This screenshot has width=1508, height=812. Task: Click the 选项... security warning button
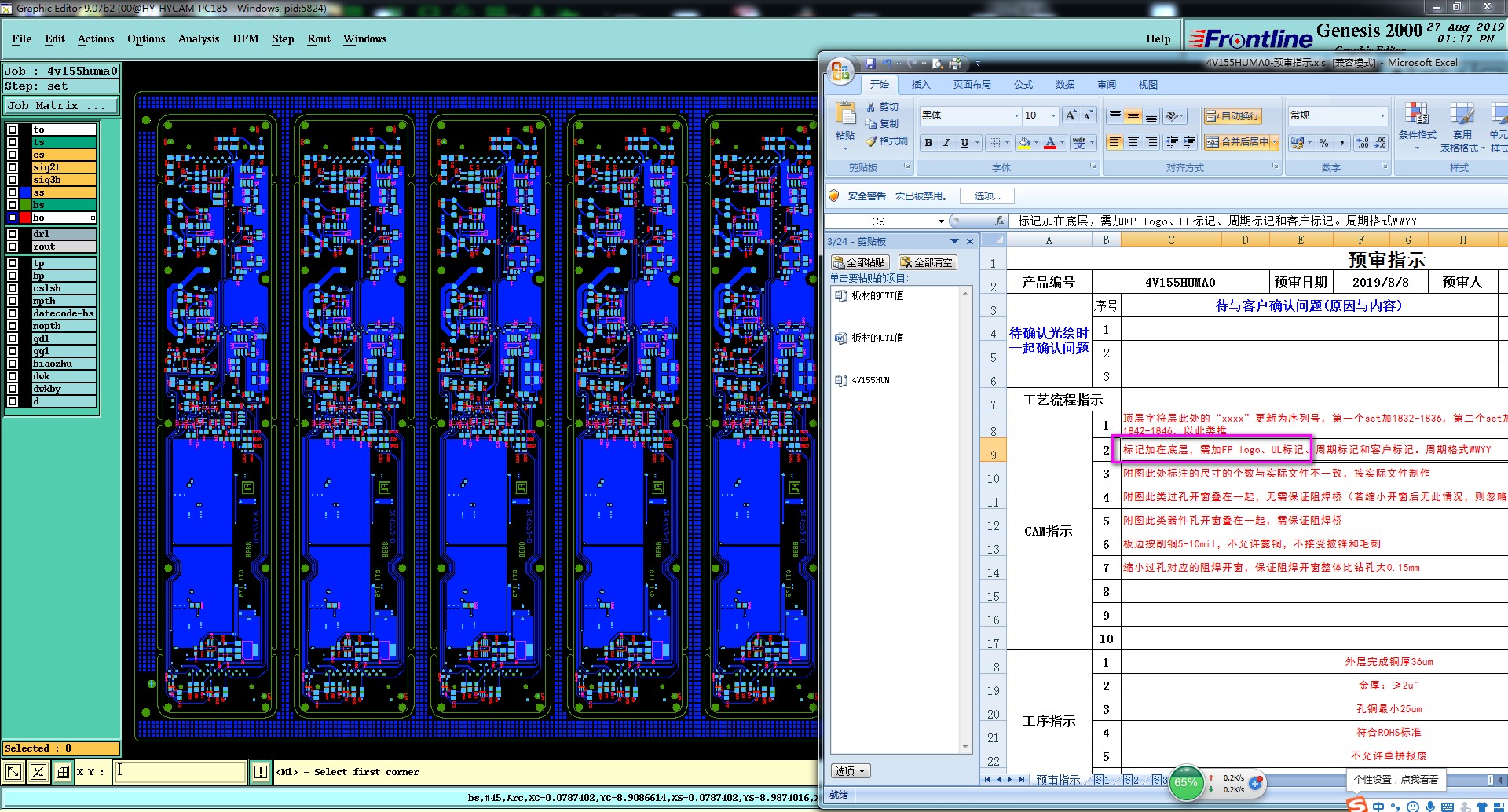click(x=987, y=196)
